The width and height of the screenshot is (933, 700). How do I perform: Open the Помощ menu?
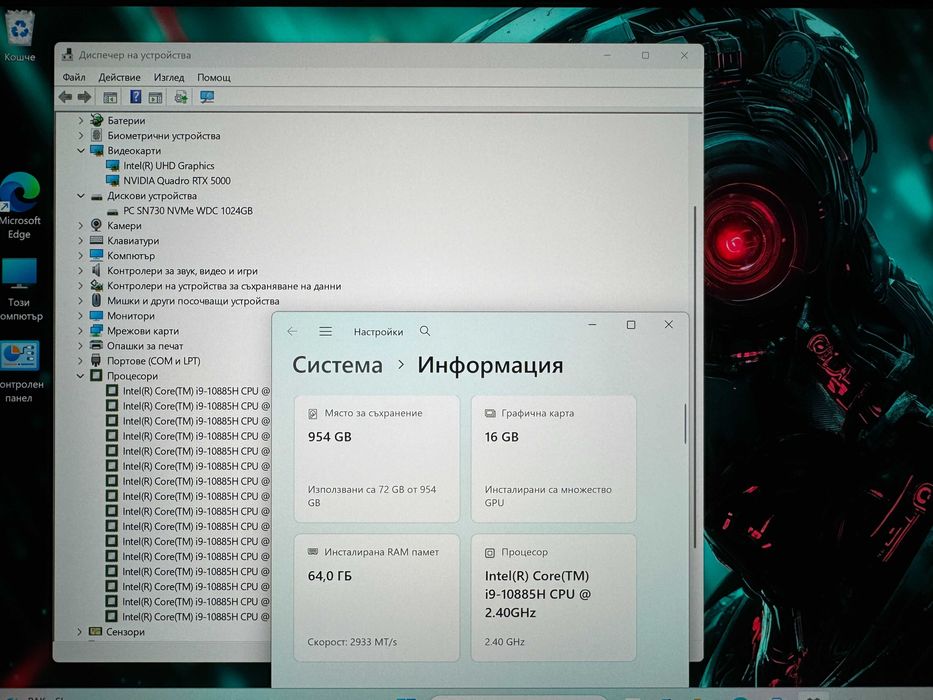click(214, 77)
